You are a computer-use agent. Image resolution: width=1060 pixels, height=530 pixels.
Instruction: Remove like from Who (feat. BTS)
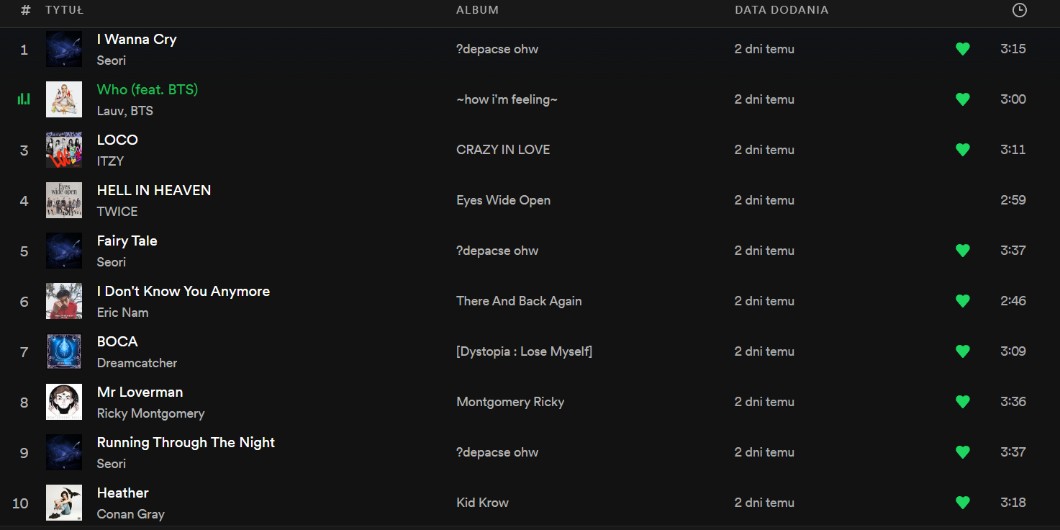pyautogui.click(x=962, y=99)
